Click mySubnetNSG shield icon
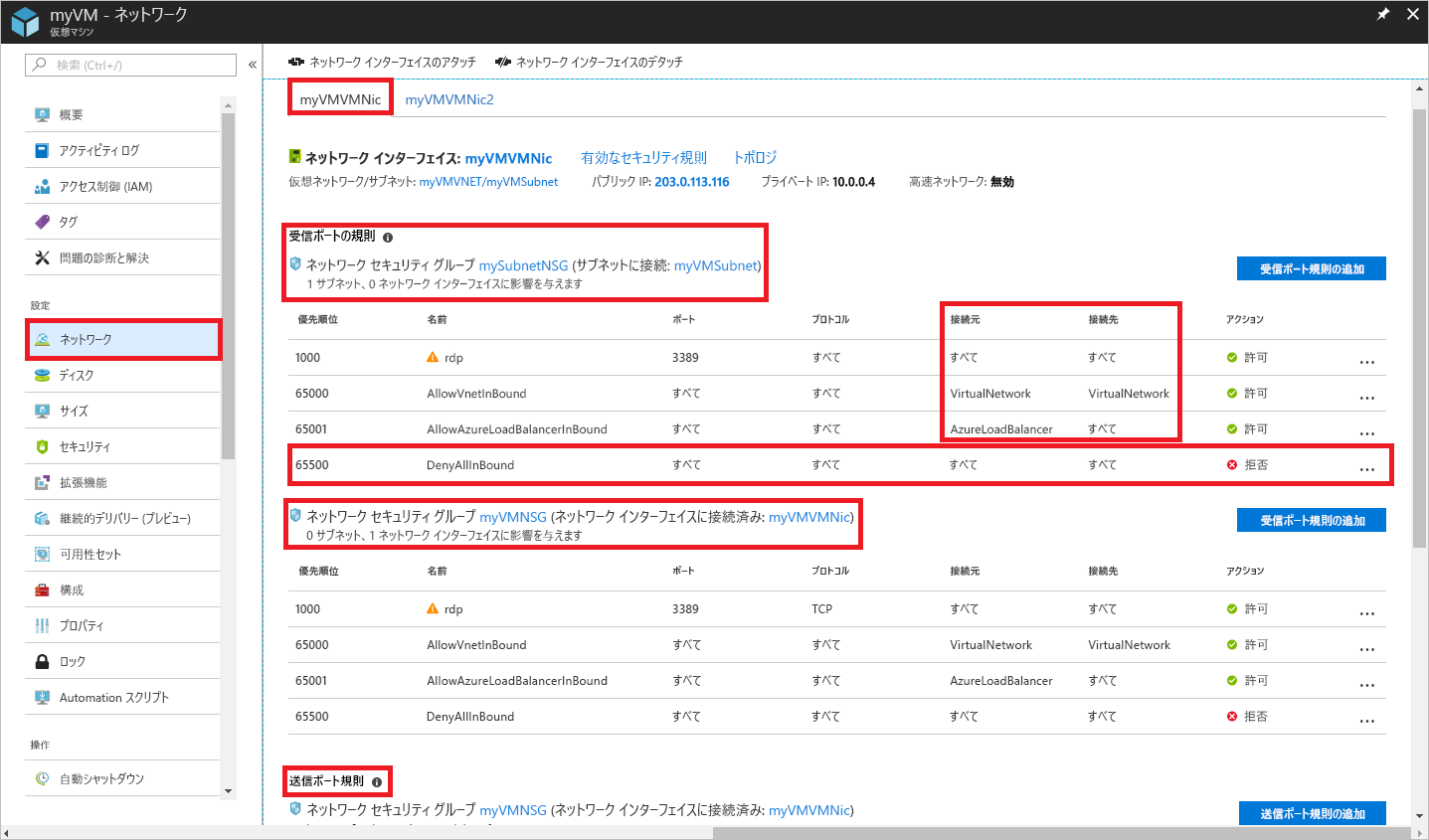 [295, 264]
